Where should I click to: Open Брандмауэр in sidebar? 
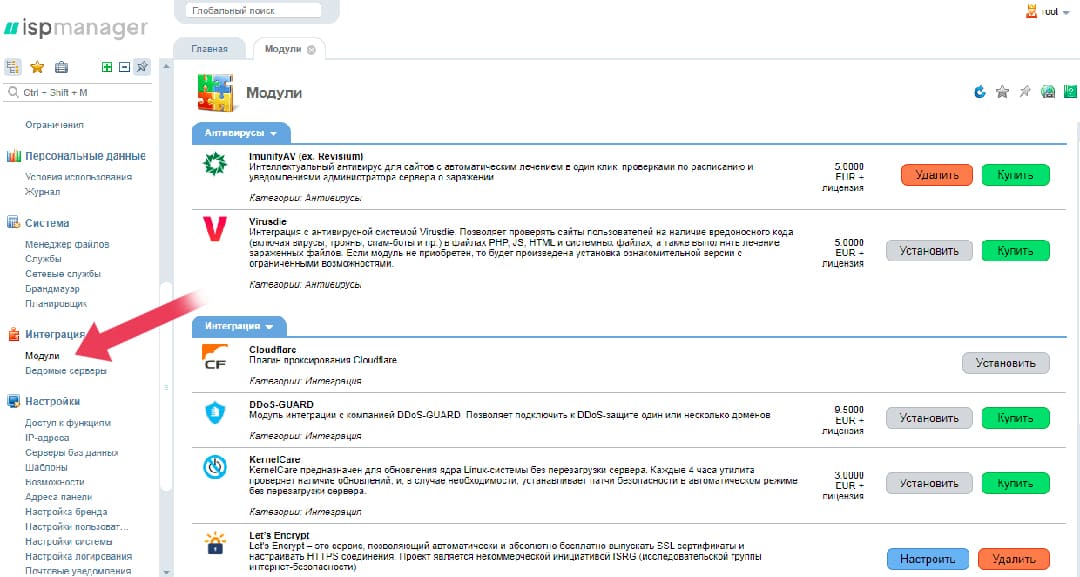[52, 288]
